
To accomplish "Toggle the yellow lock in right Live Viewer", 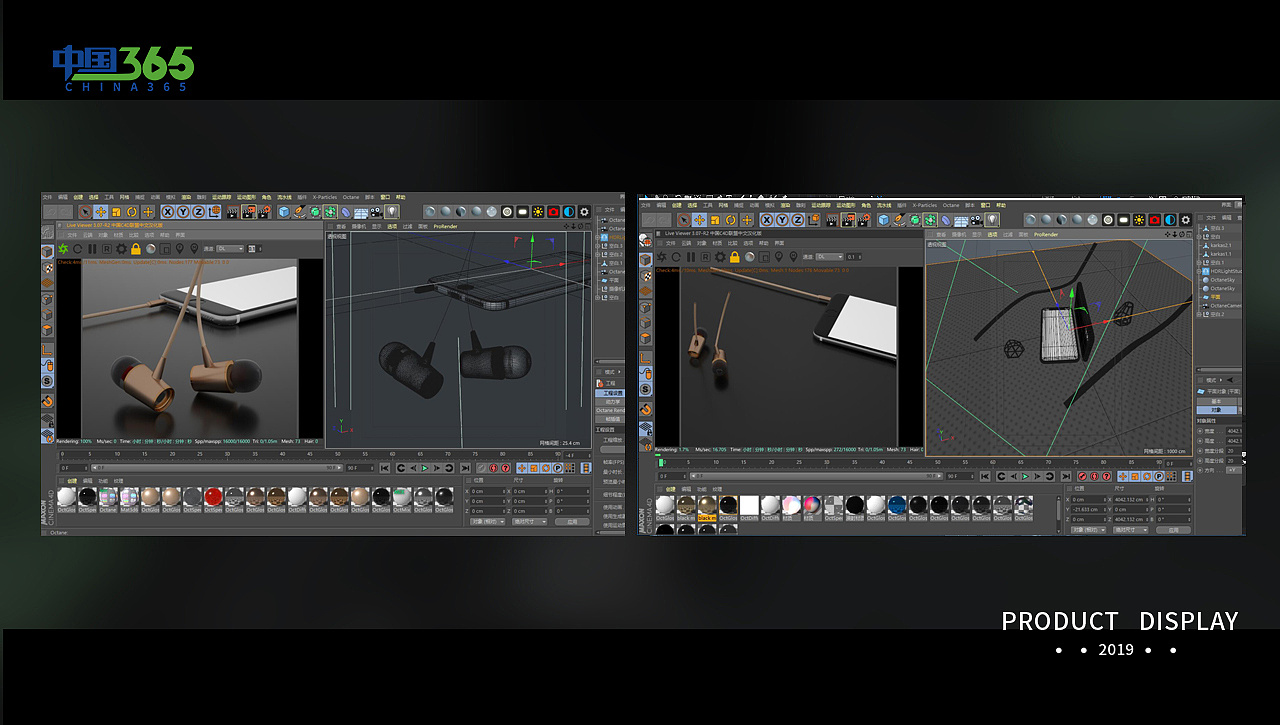I will click(735, 257).
